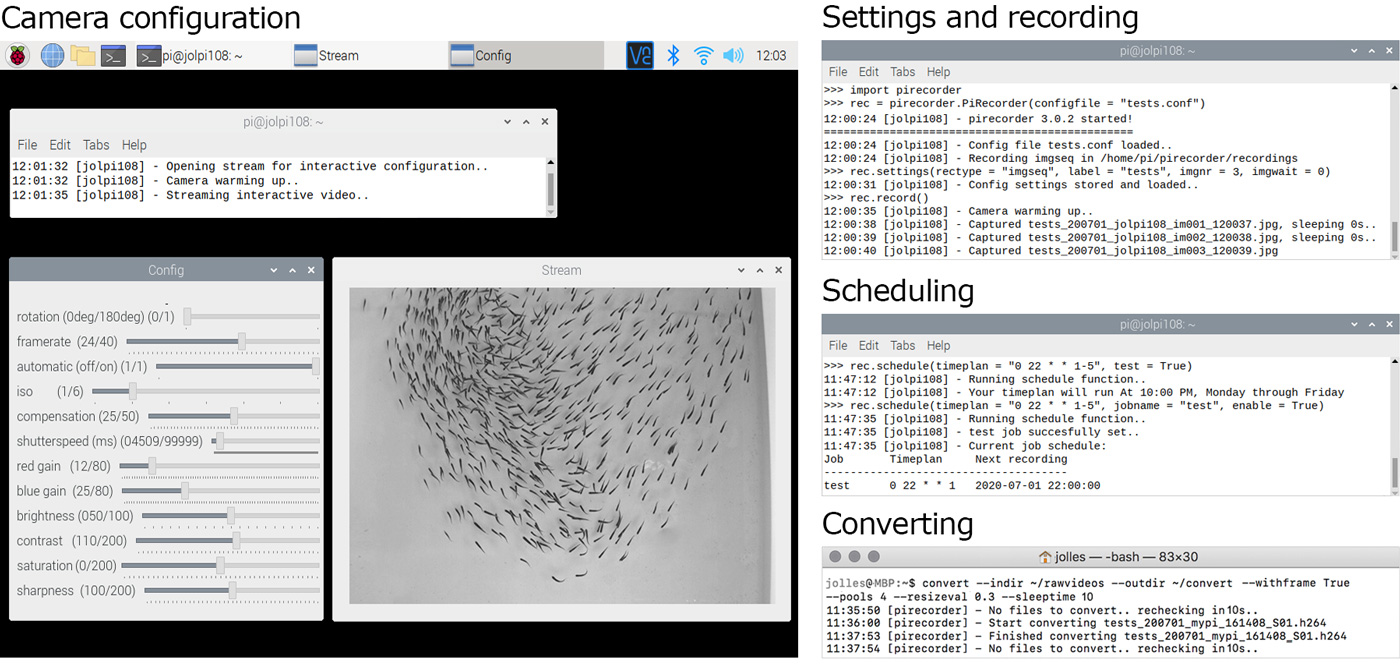
Task: Open Bluetooth tray menu
Action: click(x=674, y=56)
